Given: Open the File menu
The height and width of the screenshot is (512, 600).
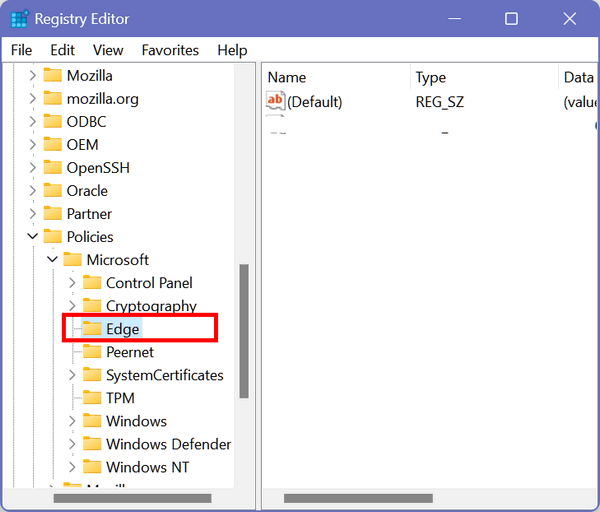Looking at the screenshot, I should (21, 50).
